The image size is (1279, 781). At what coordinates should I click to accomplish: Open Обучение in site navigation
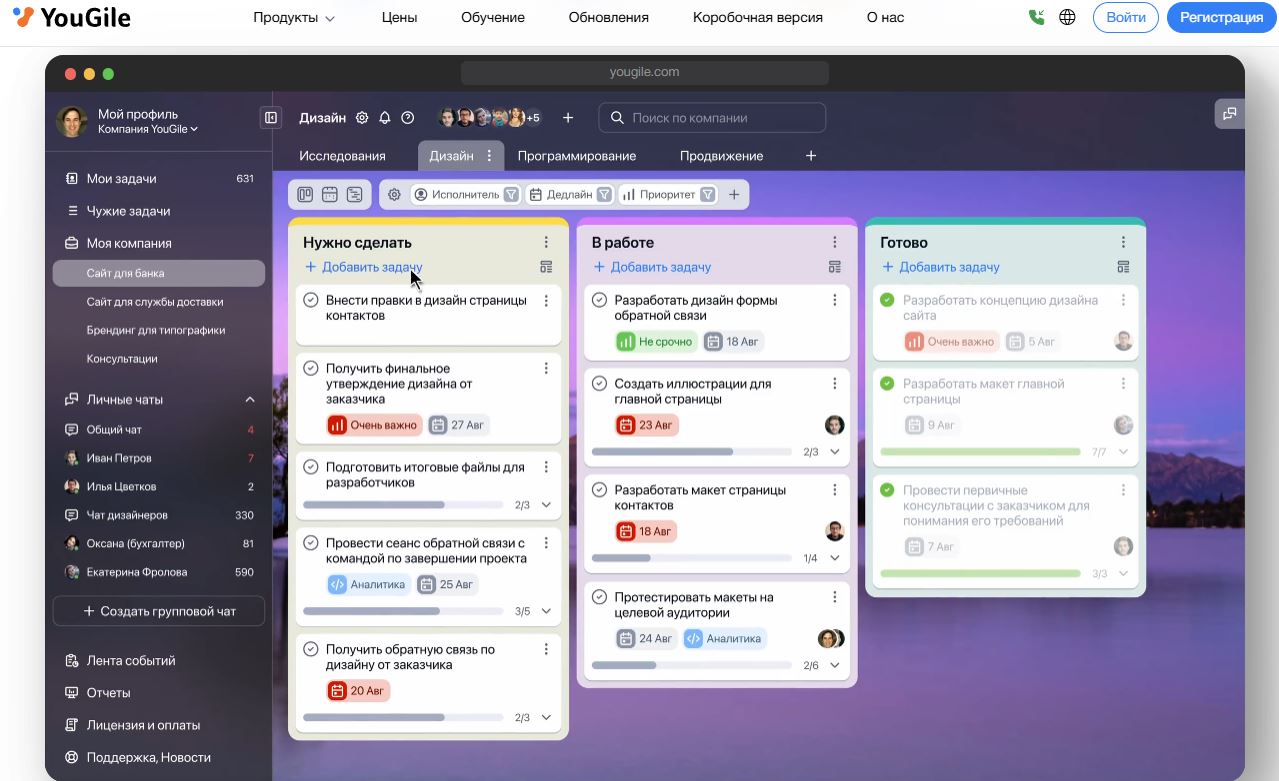pos(493,17)
